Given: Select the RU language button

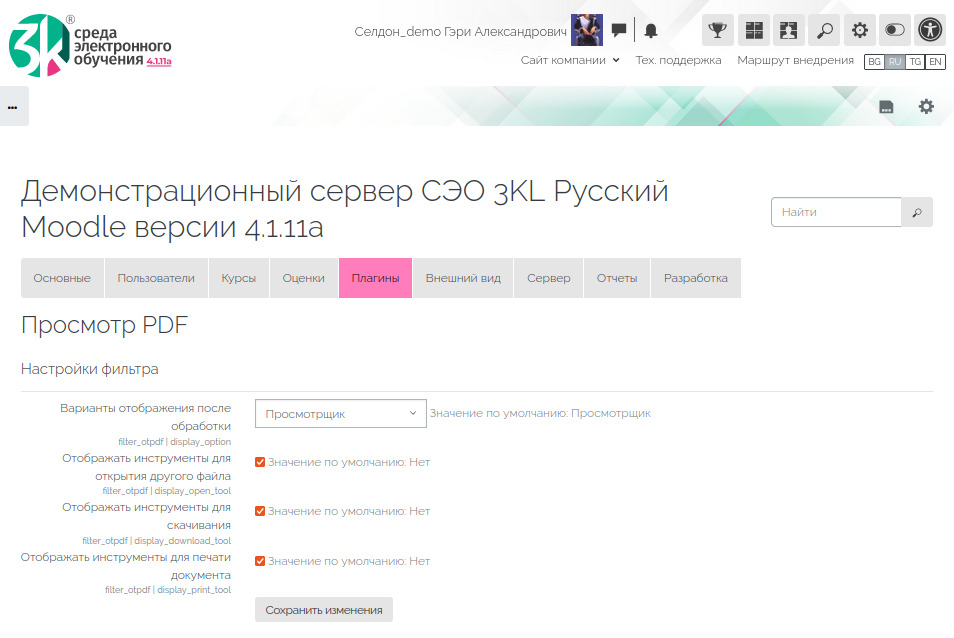Looking at the screenshot, I should pyautogui.click(x=894, y=61).
